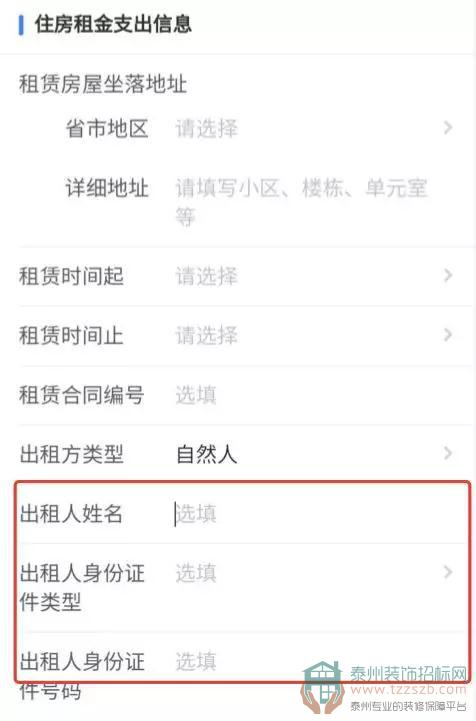This screenshot has width=476, height=721.
Task: Click the house logo watermark icon
Action: [x=323, y=687]
